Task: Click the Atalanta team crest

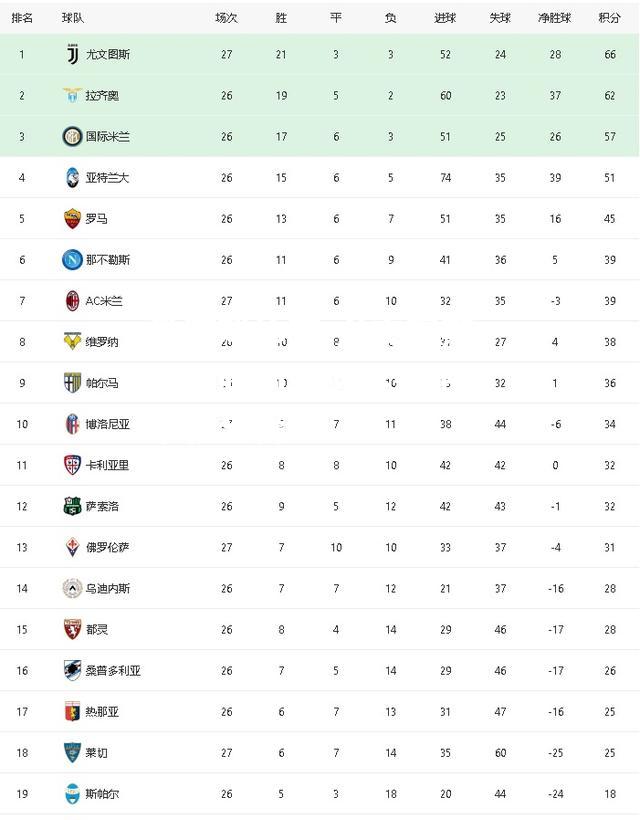Action: point(72,178)
